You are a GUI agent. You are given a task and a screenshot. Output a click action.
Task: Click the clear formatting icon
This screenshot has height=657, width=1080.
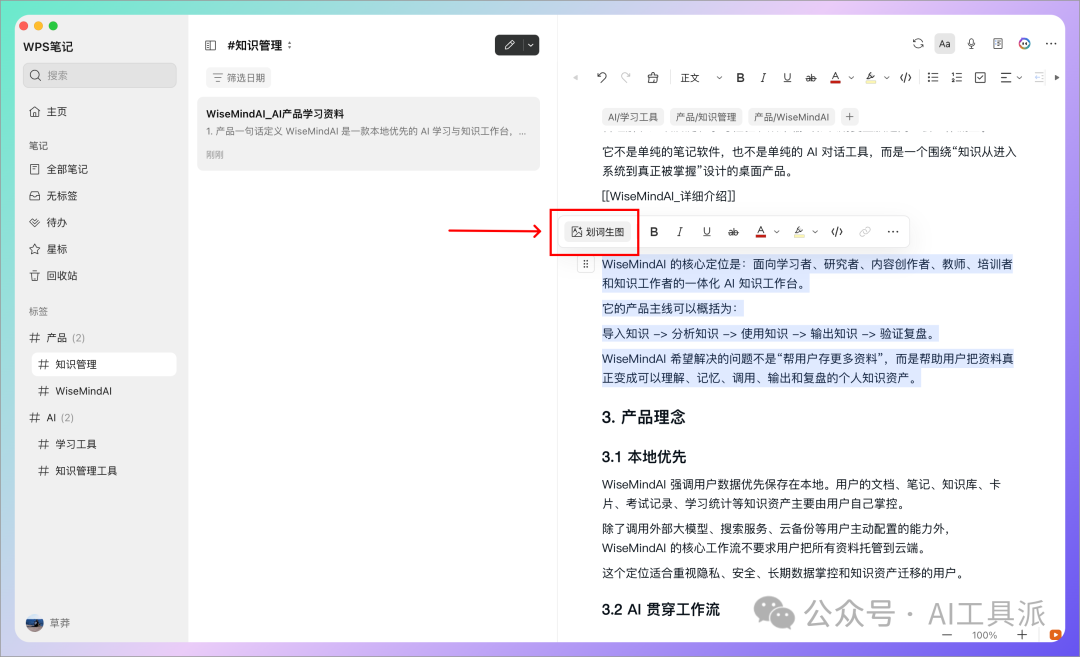(x=652, y=77)
